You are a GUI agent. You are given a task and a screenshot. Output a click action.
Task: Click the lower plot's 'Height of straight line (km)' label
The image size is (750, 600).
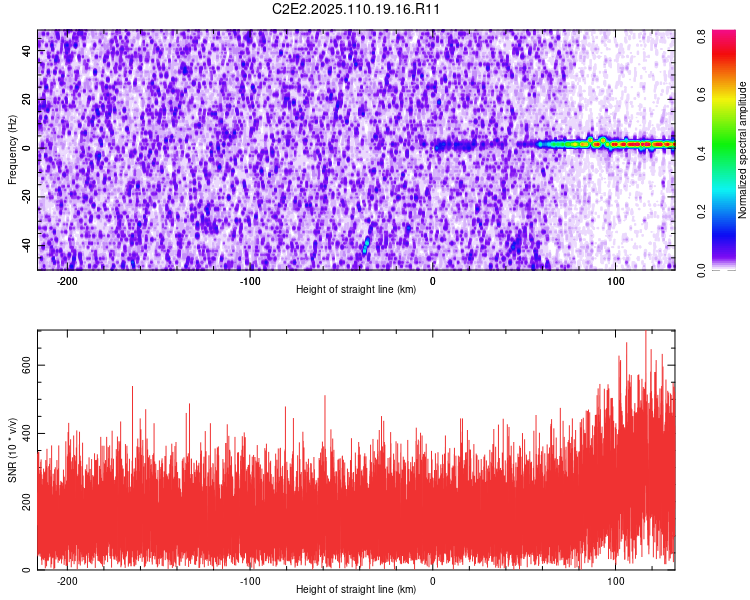coord(356,589)
